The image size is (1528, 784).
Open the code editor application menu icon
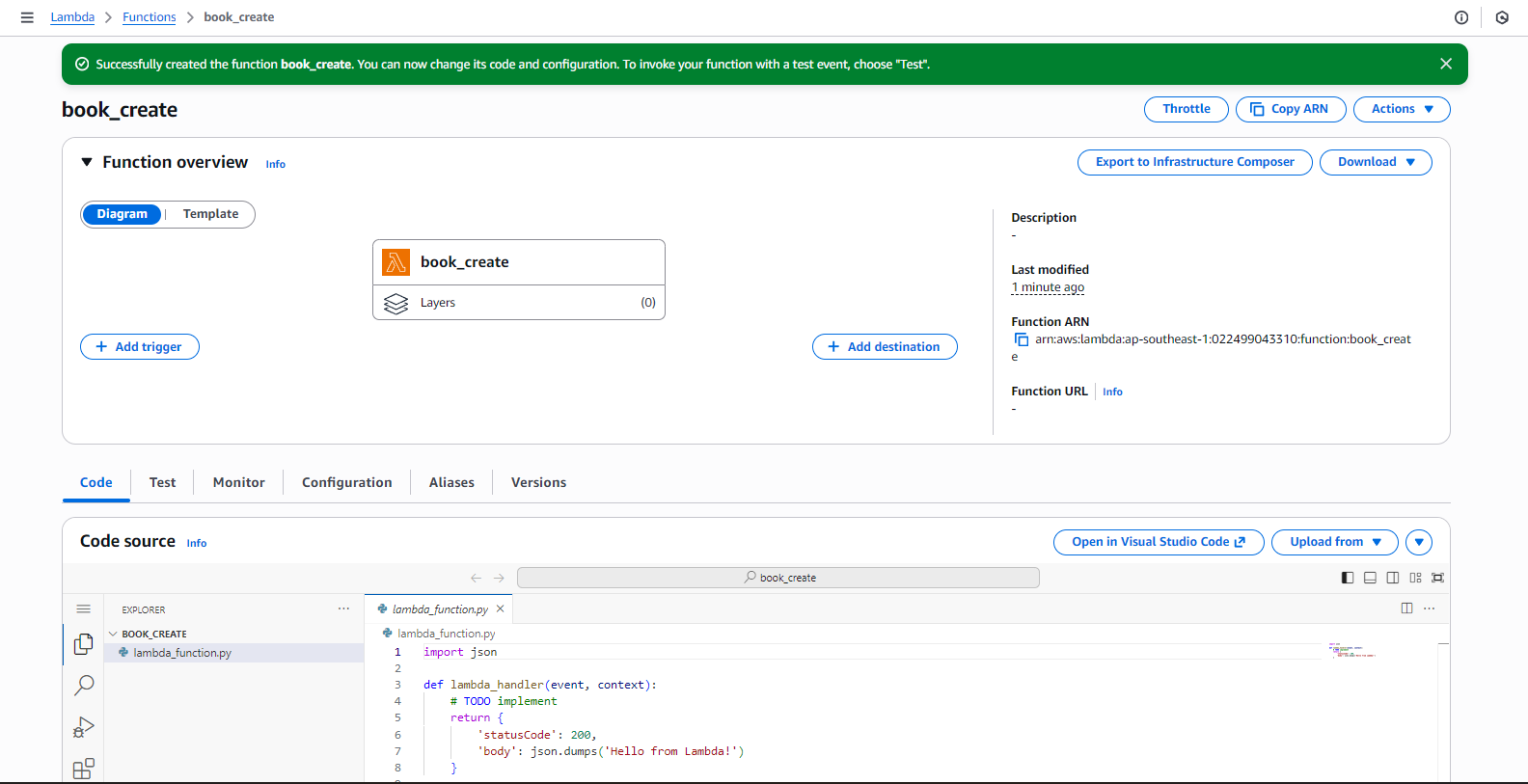click(84, 609)
